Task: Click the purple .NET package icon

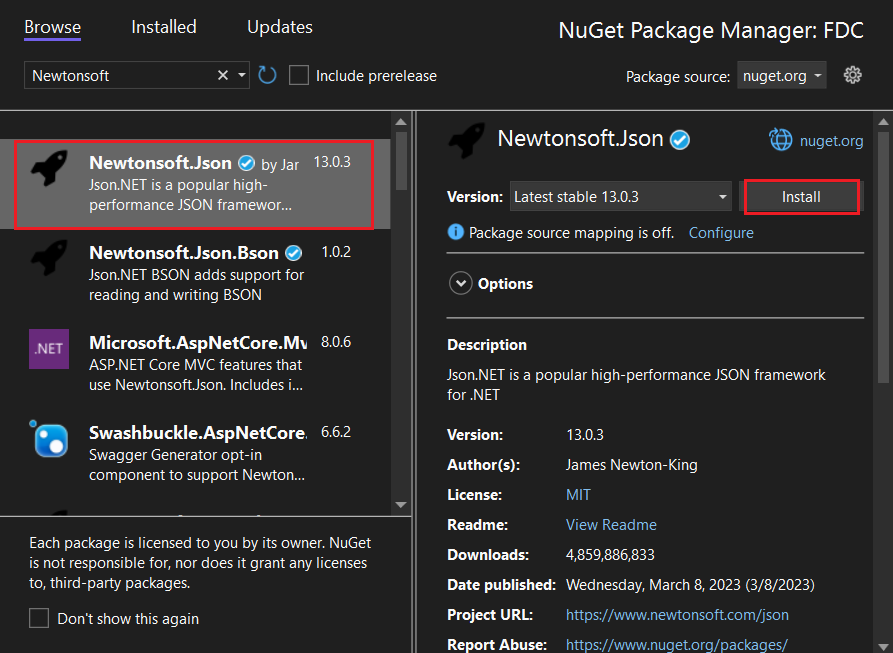Action: 49,348
